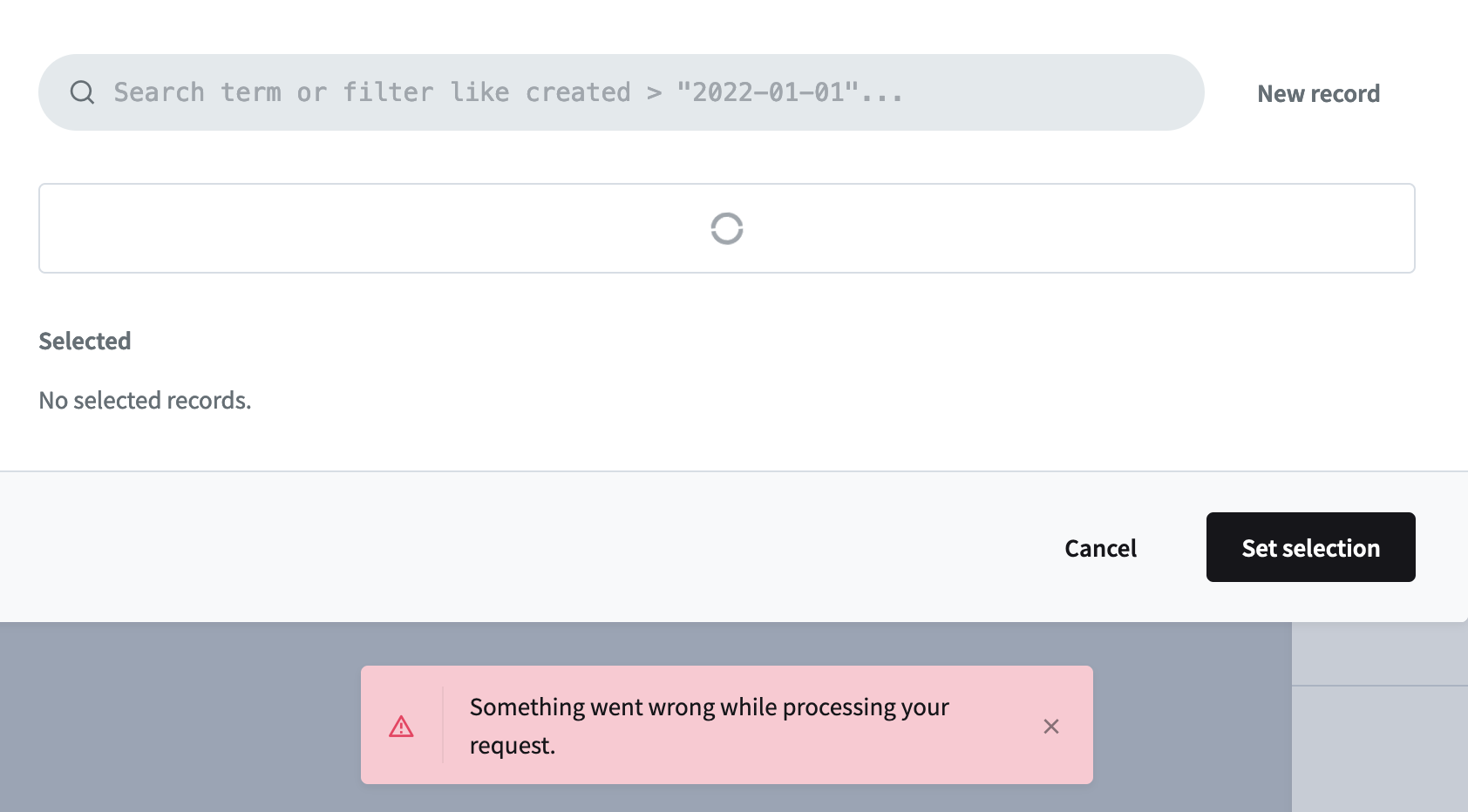Click the 'No selected records.' text
The height and width of the screenshot is (812, 1468).
[x=144, y=400]
